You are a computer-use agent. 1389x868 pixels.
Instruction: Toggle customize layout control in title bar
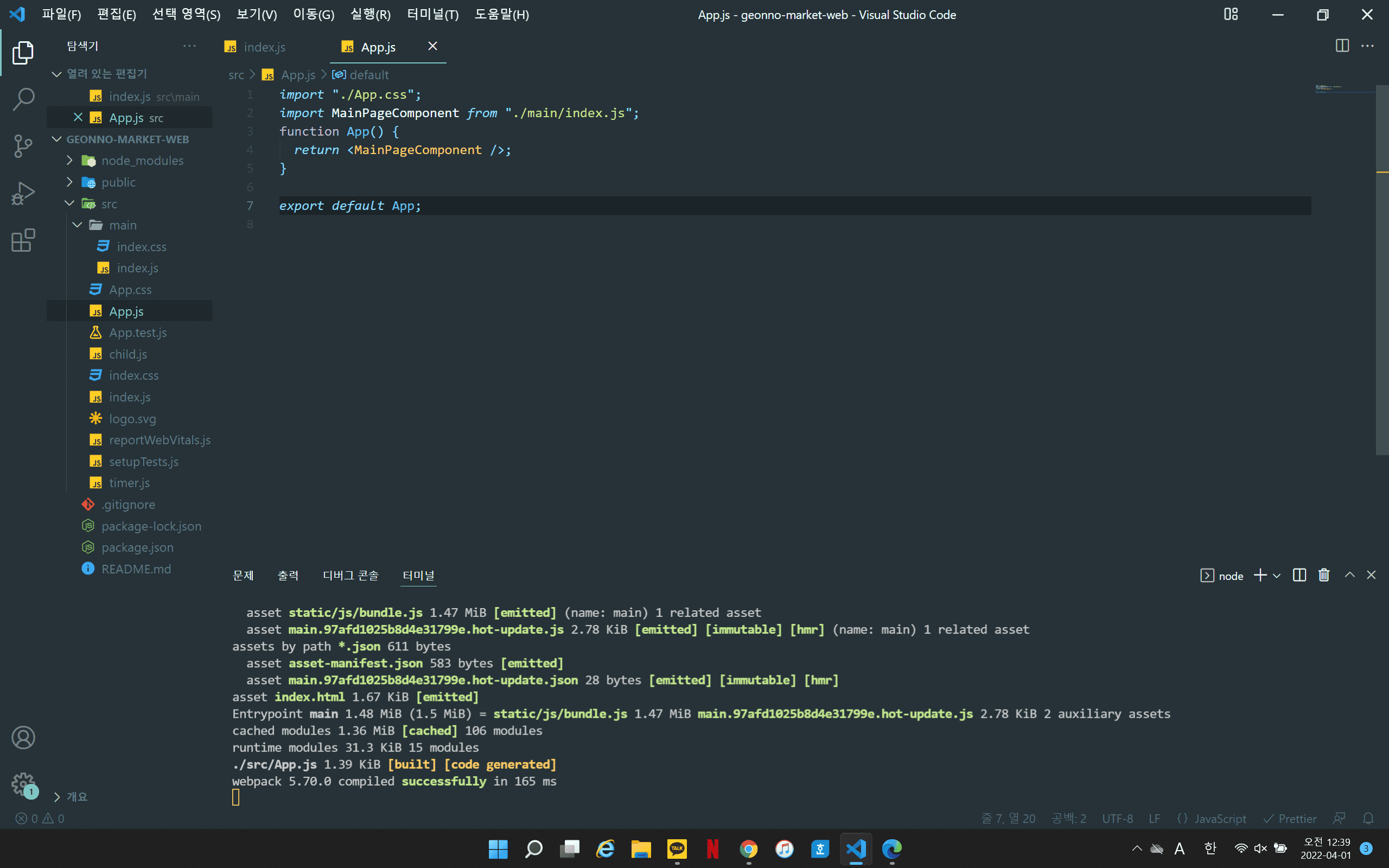click(1231, 14)
